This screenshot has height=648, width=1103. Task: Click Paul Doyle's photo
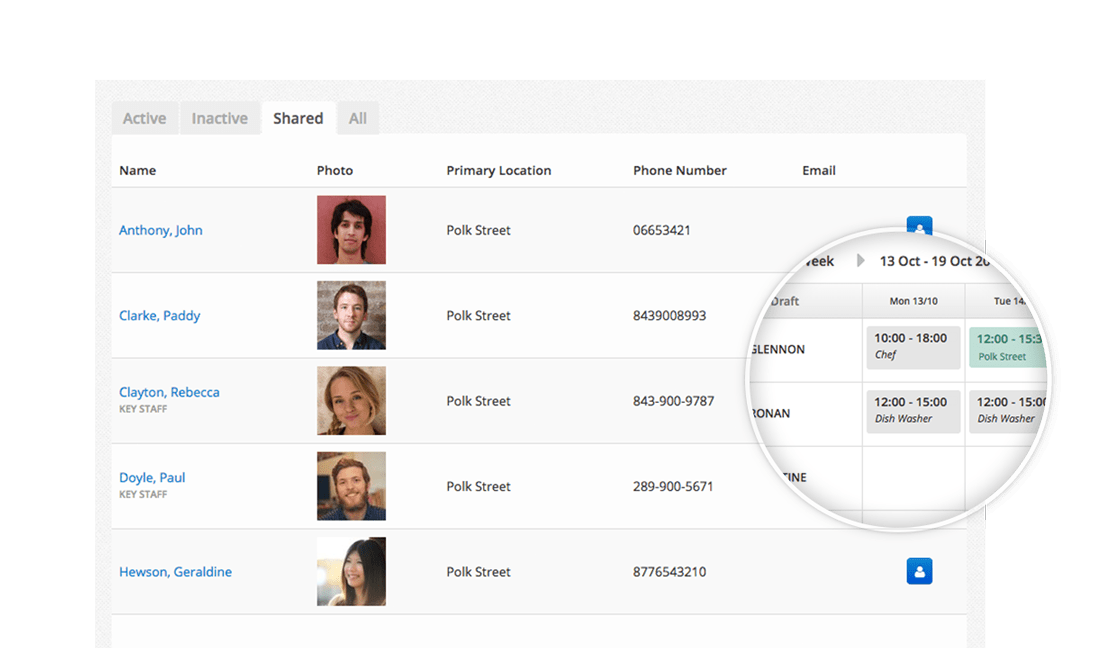(351, 486)
